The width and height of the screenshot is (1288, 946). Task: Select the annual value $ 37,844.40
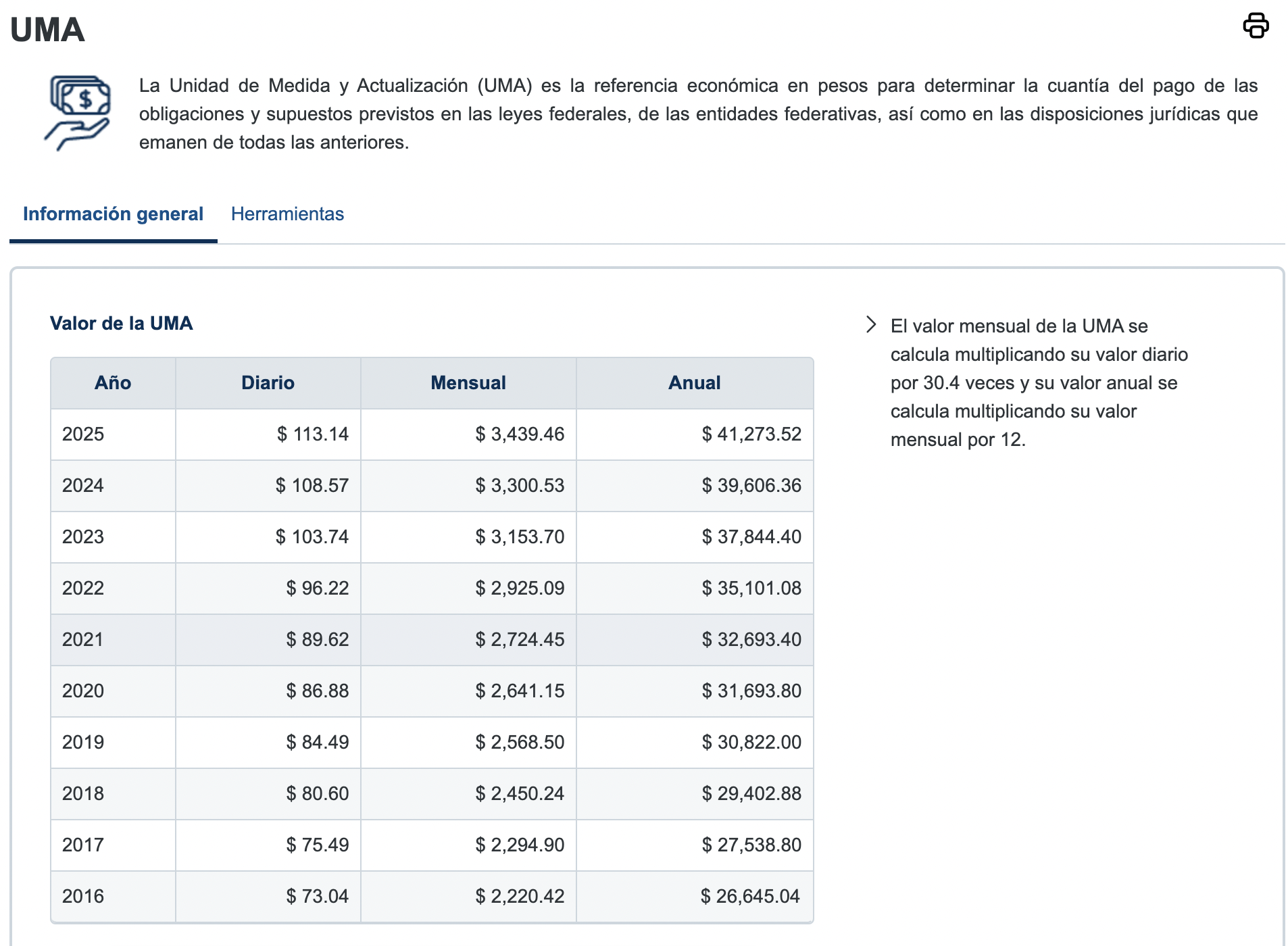751,537
